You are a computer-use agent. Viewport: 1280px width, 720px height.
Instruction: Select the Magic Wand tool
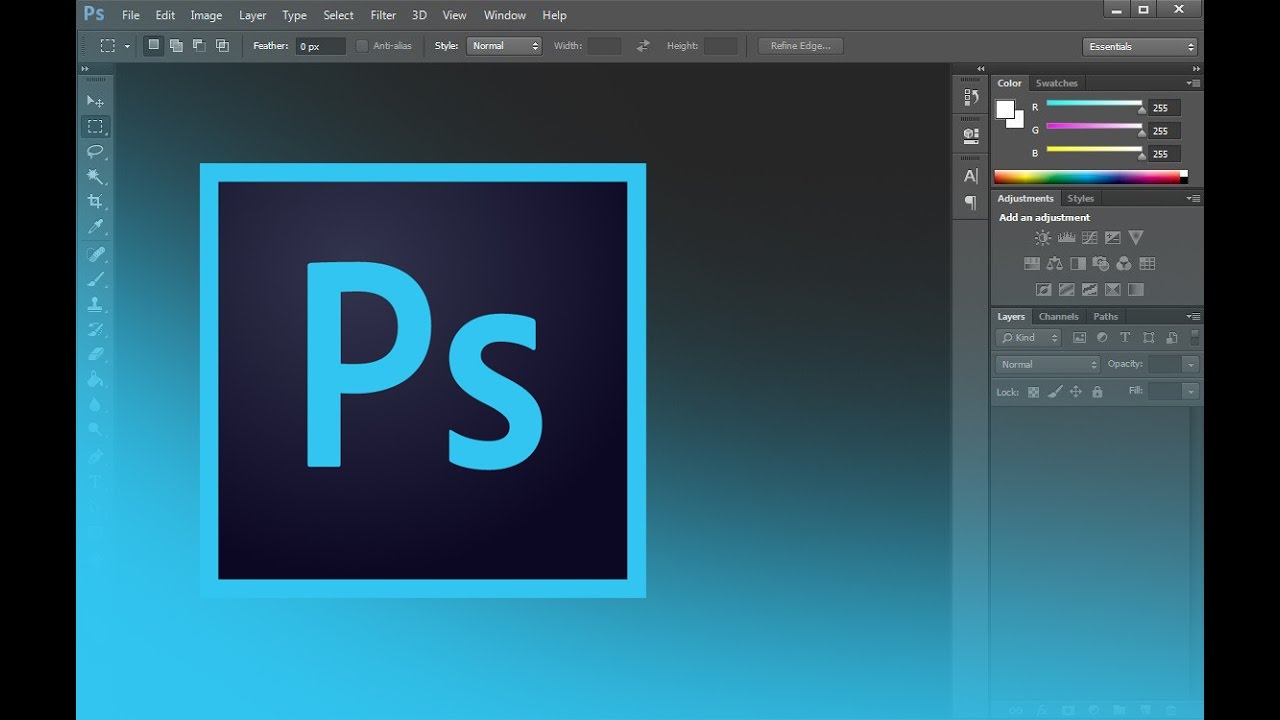pos(95,176)
